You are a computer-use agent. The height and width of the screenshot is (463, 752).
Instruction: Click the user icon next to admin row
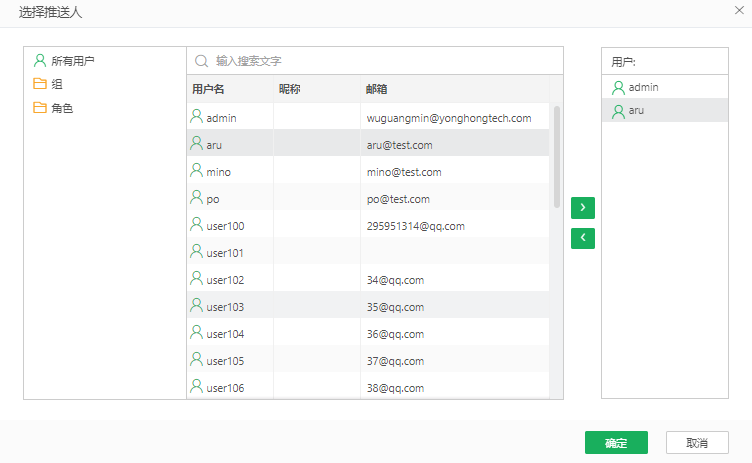tap(197, 117)
